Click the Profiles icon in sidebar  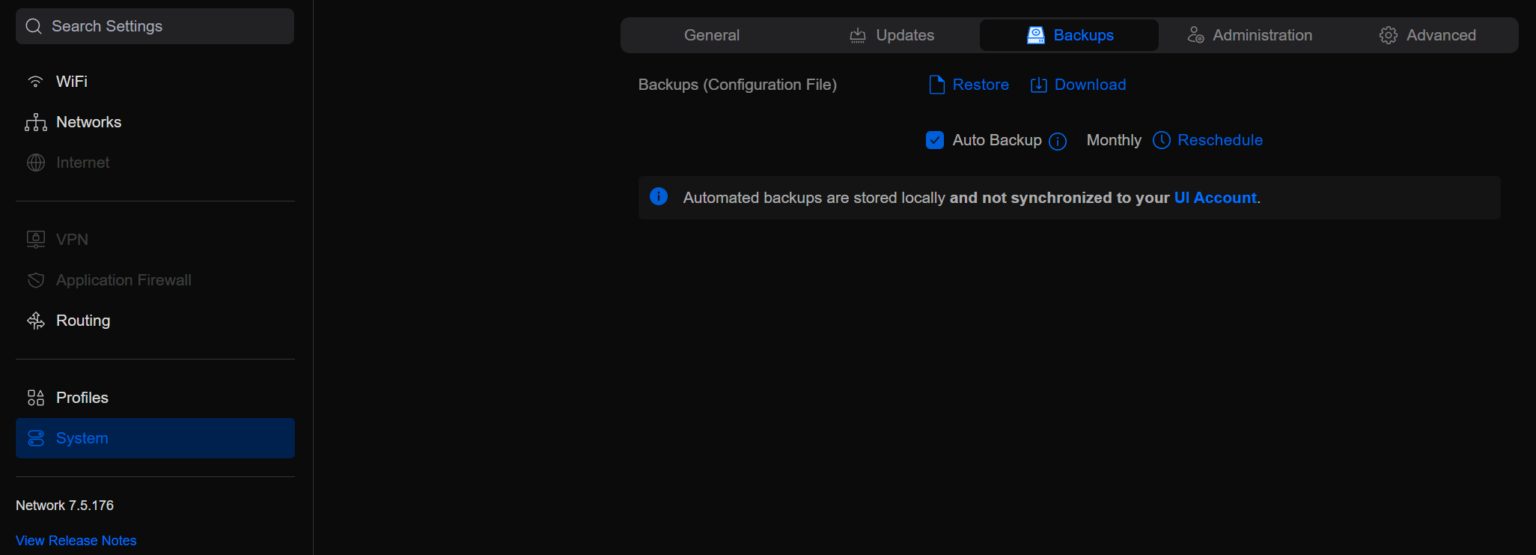click(36, 398)
